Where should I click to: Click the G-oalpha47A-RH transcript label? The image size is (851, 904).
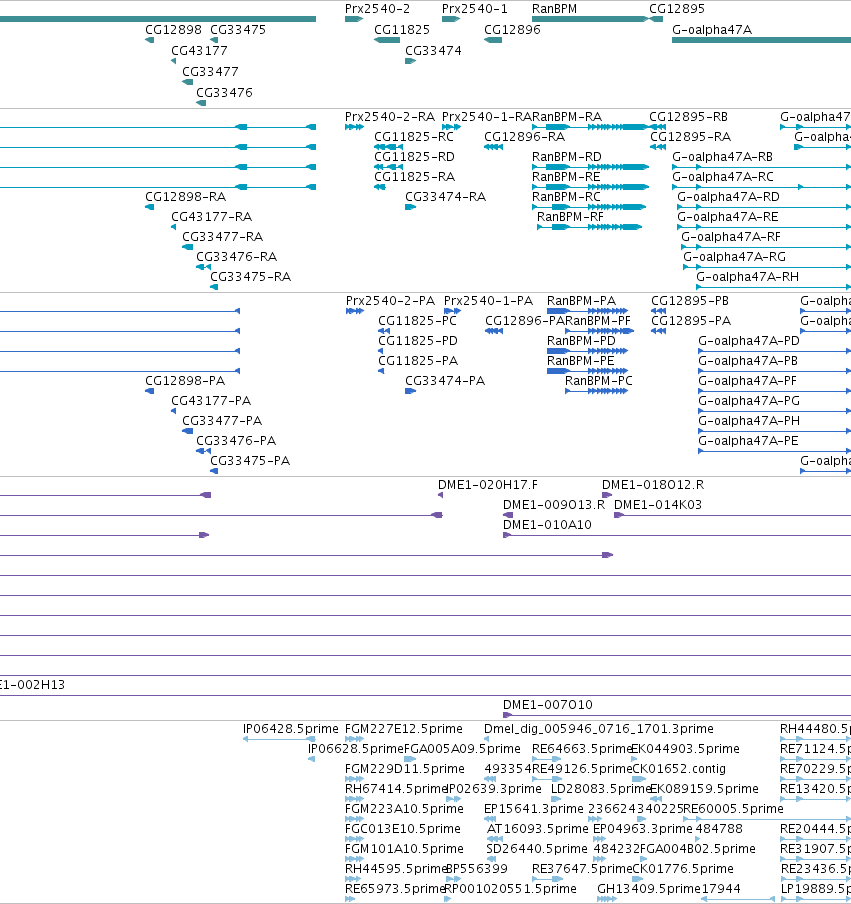[x=747, y=277]
